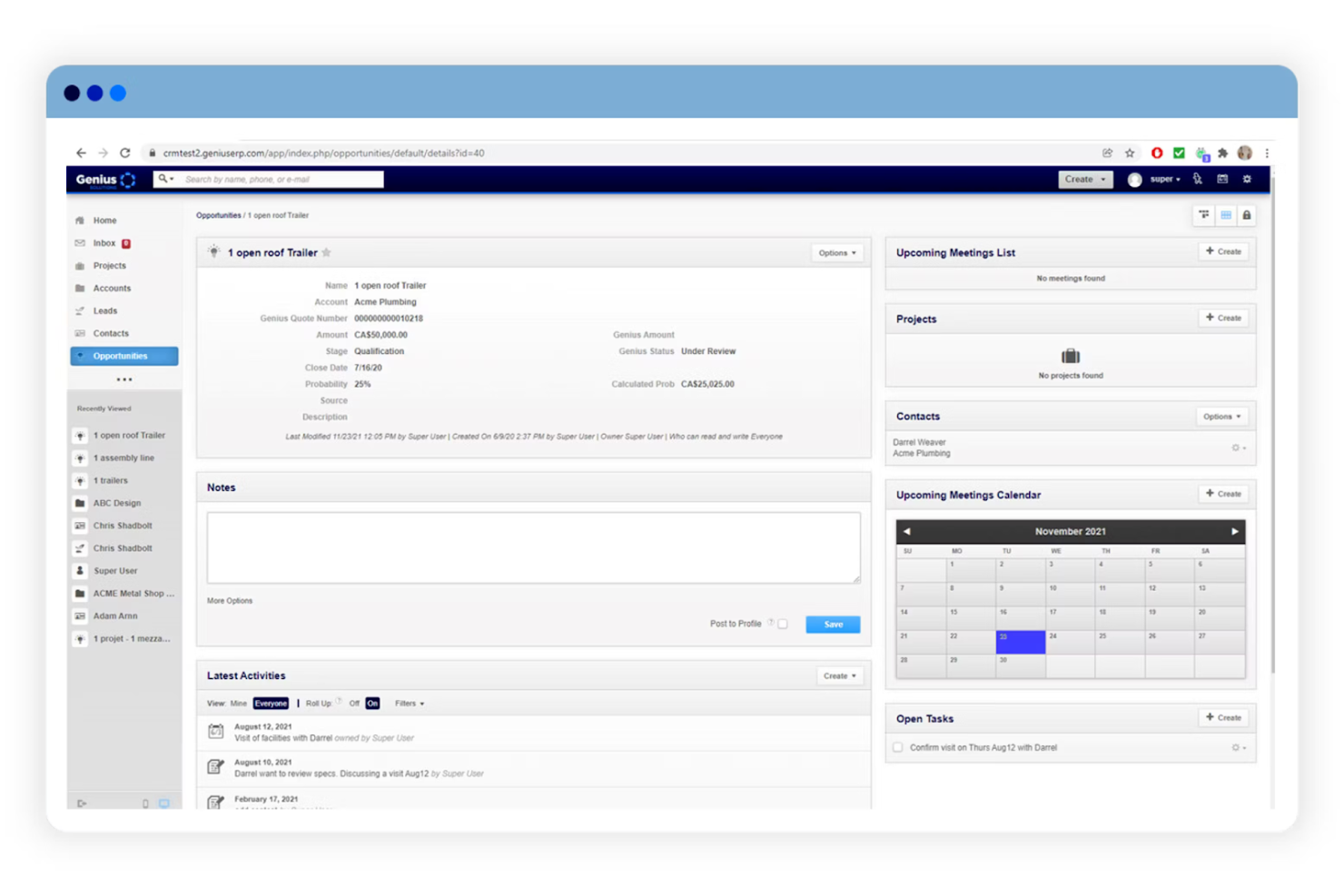The width and height of the screenshot is (1344, 896).
Task: Open the super user account menu
Action: click(x=1162, y=179)
